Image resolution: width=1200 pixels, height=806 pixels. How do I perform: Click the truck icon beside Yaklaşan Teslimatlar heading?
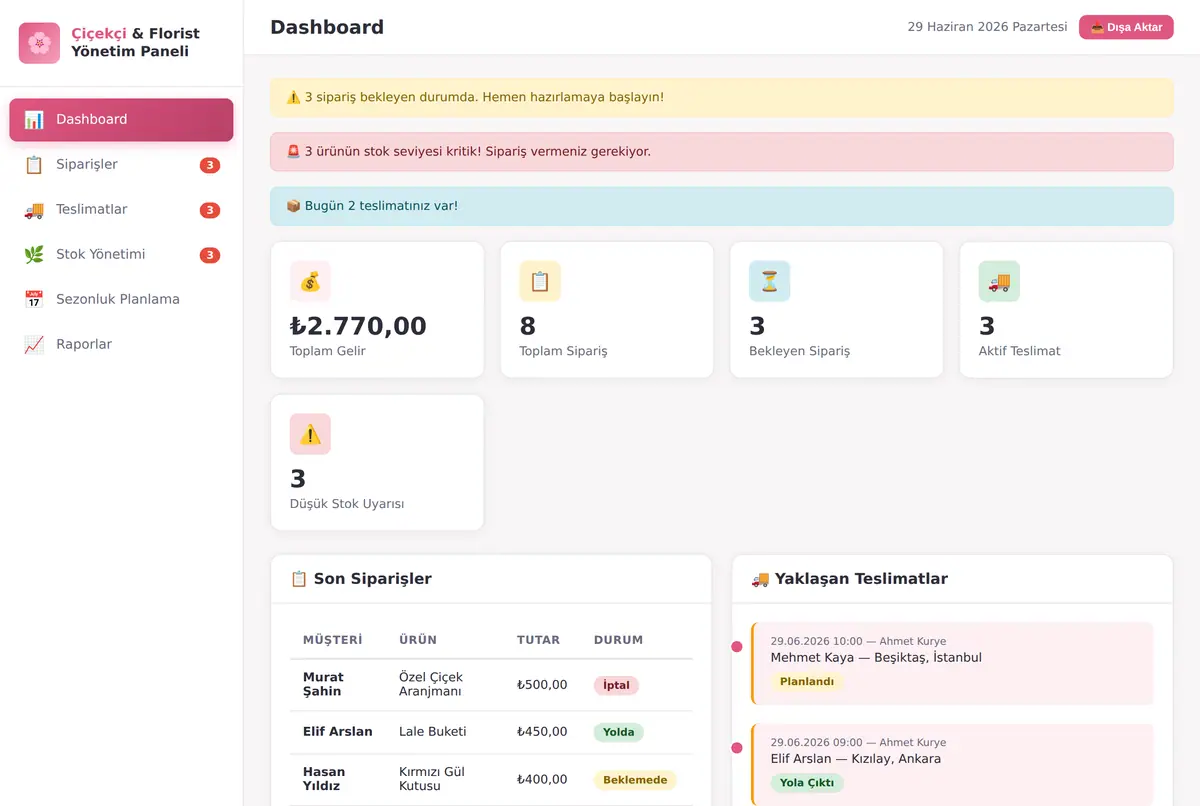pyautogui.click(x=760, y=579)
